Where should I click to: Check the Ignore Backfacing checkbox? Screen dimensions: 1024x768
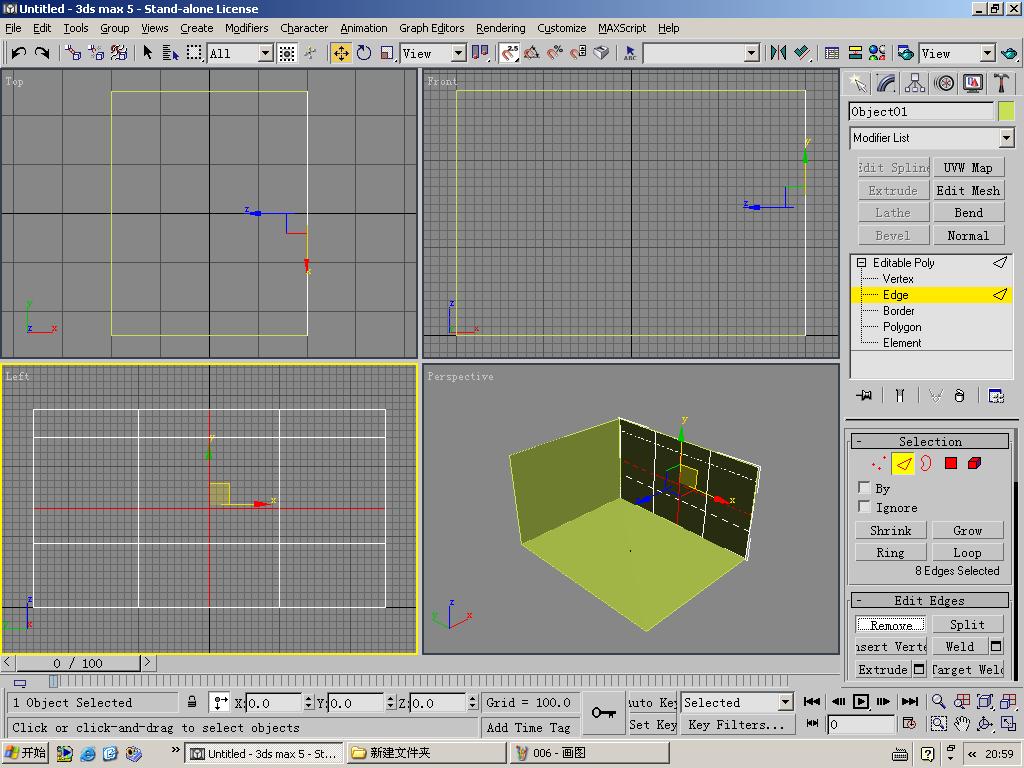click(x=865, y=507)
